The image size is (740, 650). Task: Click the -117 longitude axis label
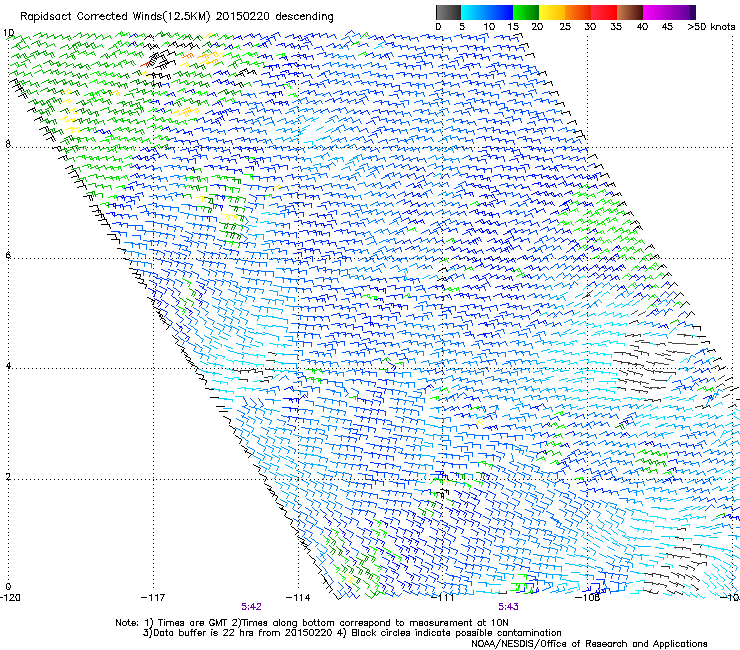(153, 598)
